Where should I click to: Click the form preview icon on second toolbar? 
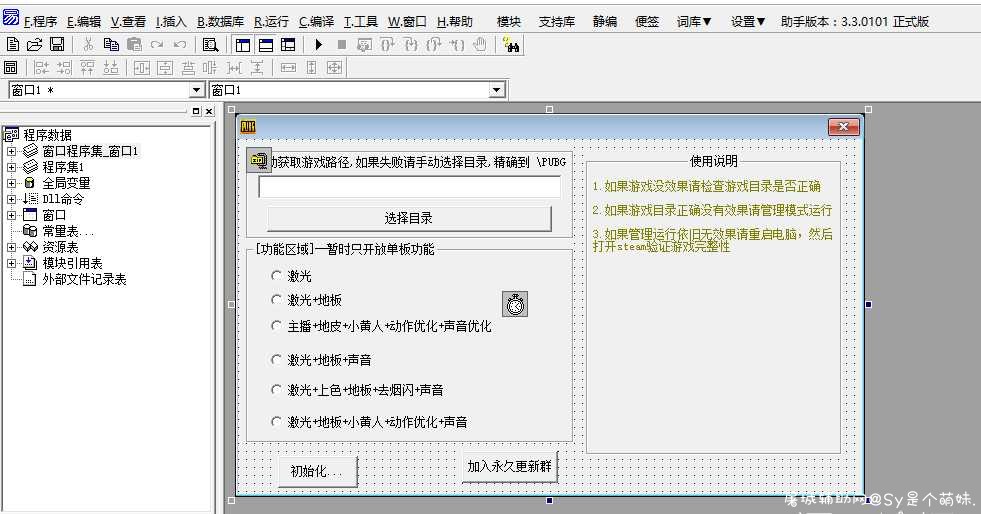tap(11, 68)
